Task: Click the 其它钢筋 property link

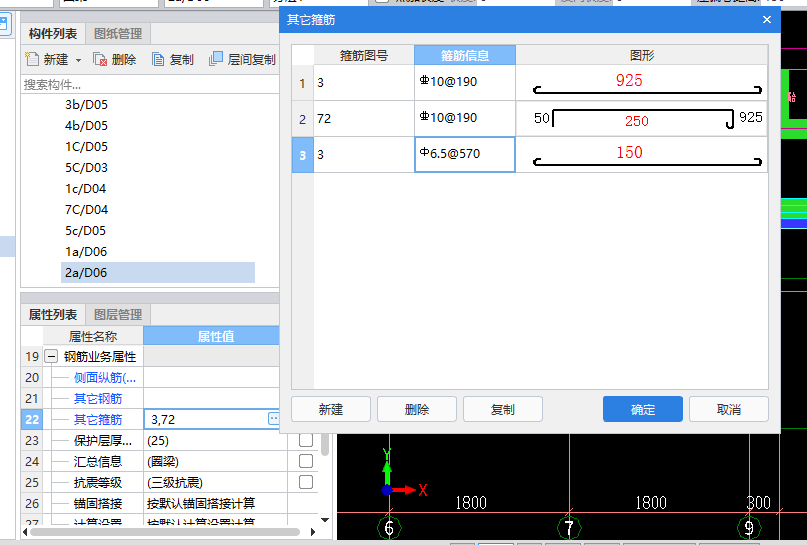Action: 98,399
